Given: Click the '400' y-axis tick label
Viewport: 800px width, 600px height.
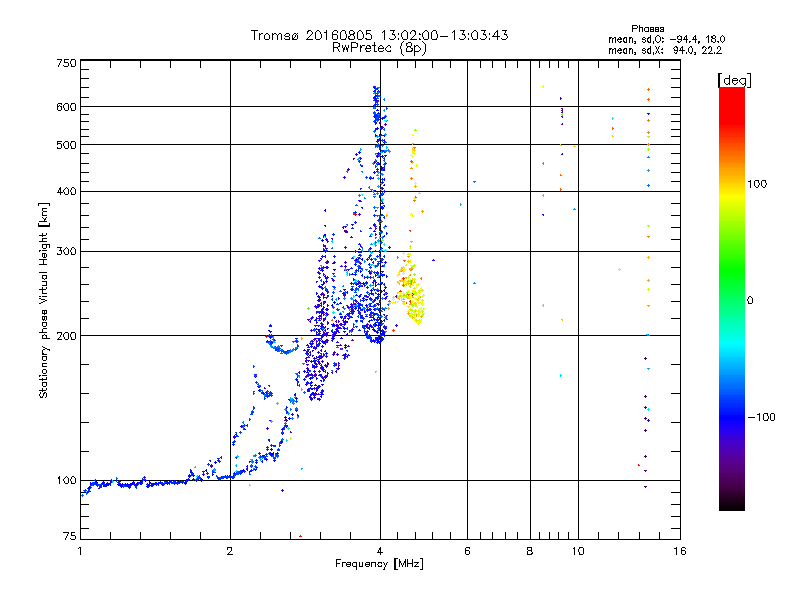Looking at the screenshot, I should click(x=66, y=192).
